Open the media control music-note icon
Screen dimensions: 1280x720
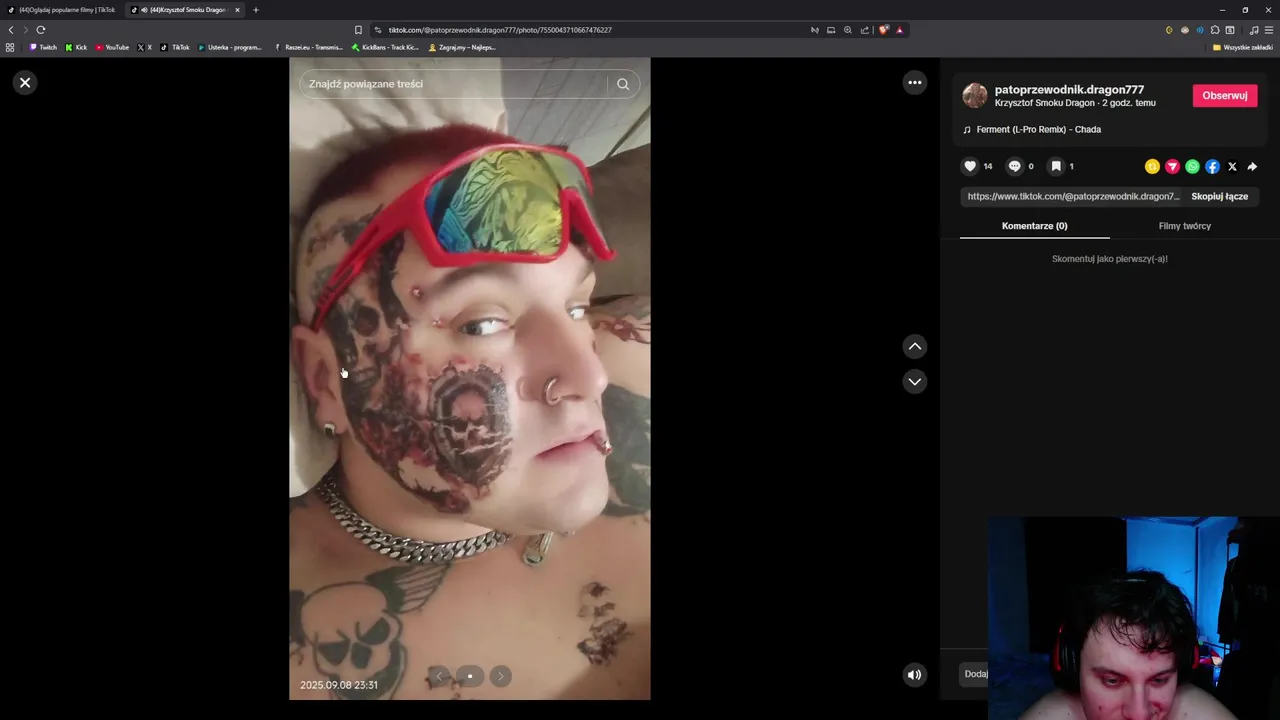1254,30
